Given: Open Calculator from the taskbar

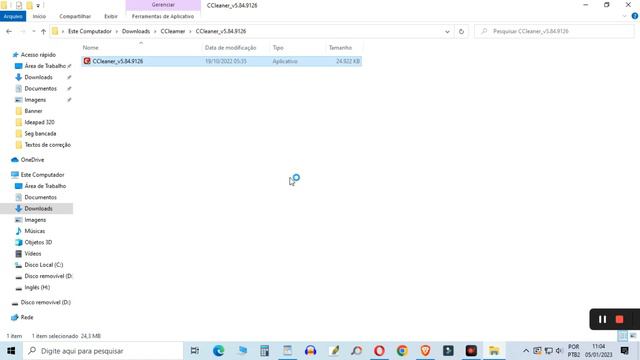Looking at the screenshot, I should (x=264, y=351).
